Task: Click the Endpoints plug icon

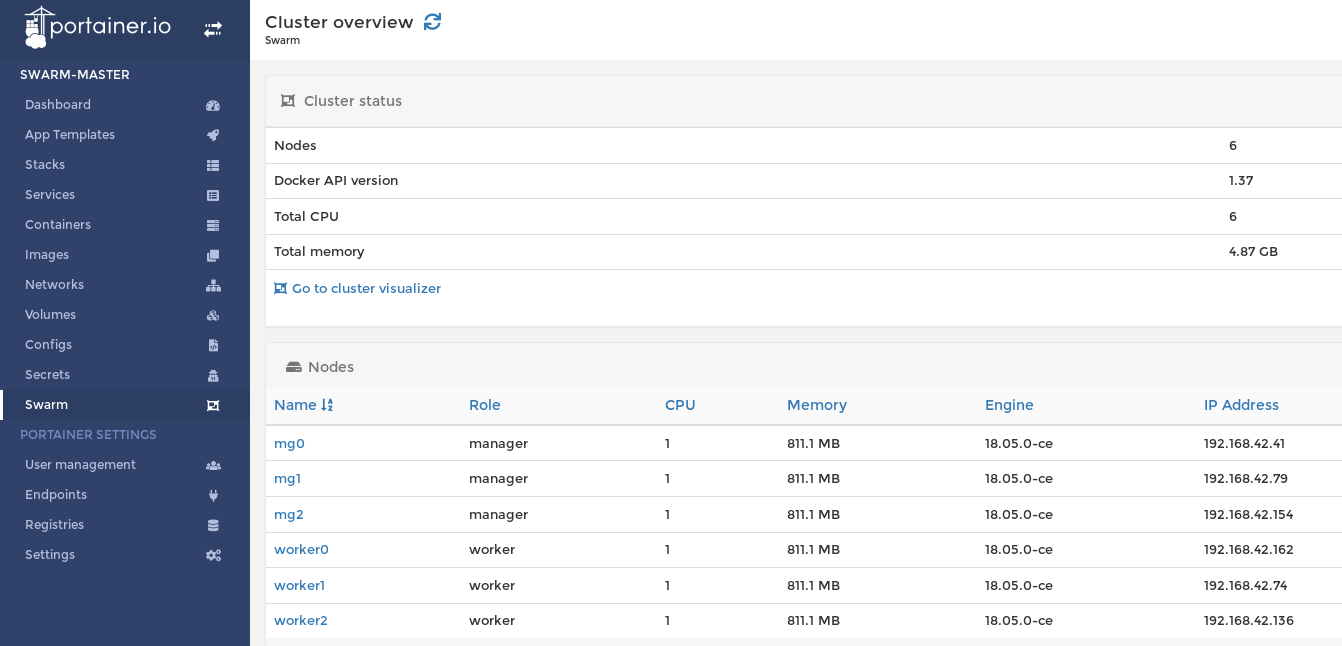Action: click(x=213, y=495)
